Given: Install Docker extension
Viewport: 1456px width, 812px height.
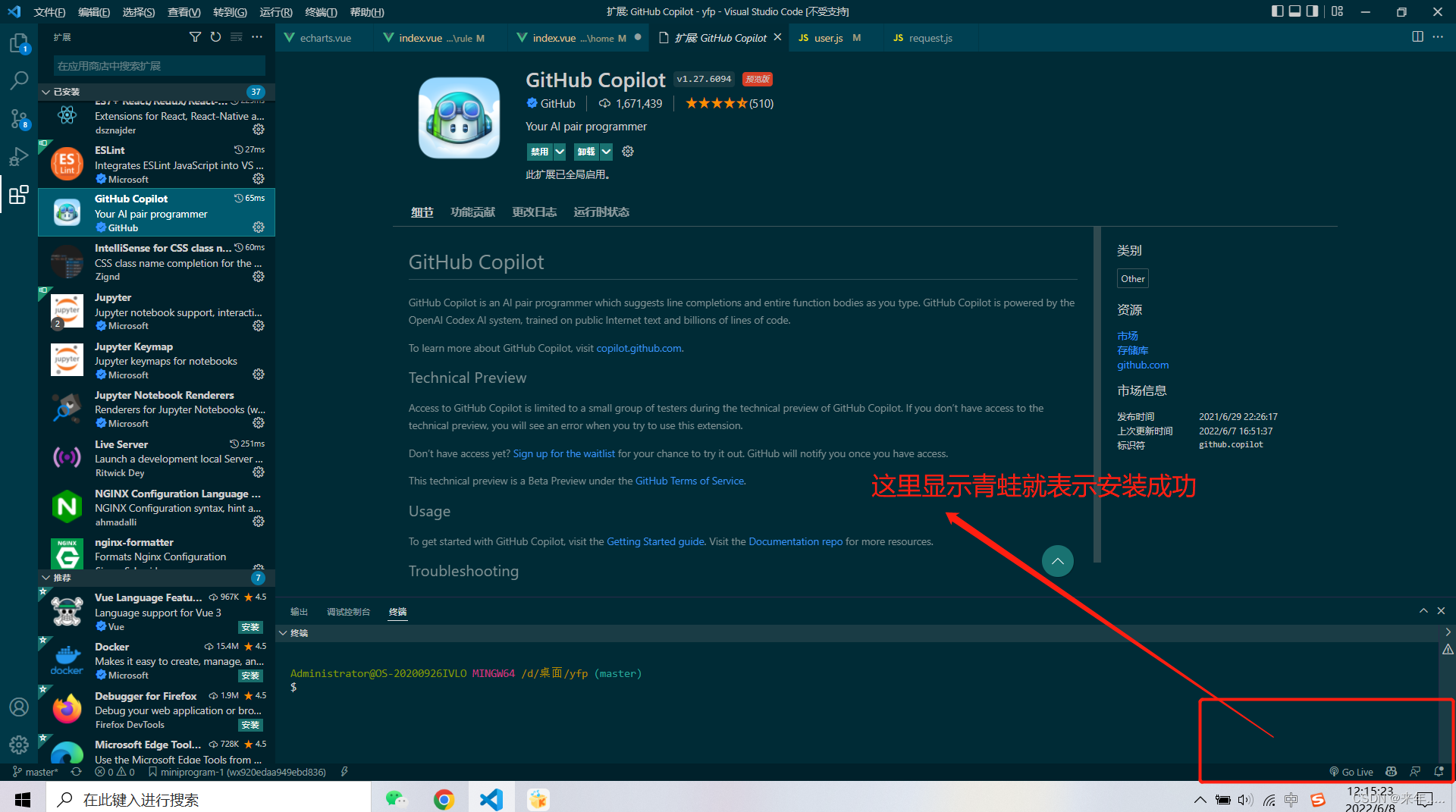Looking at the screenshot, I should tap(250, 676).
